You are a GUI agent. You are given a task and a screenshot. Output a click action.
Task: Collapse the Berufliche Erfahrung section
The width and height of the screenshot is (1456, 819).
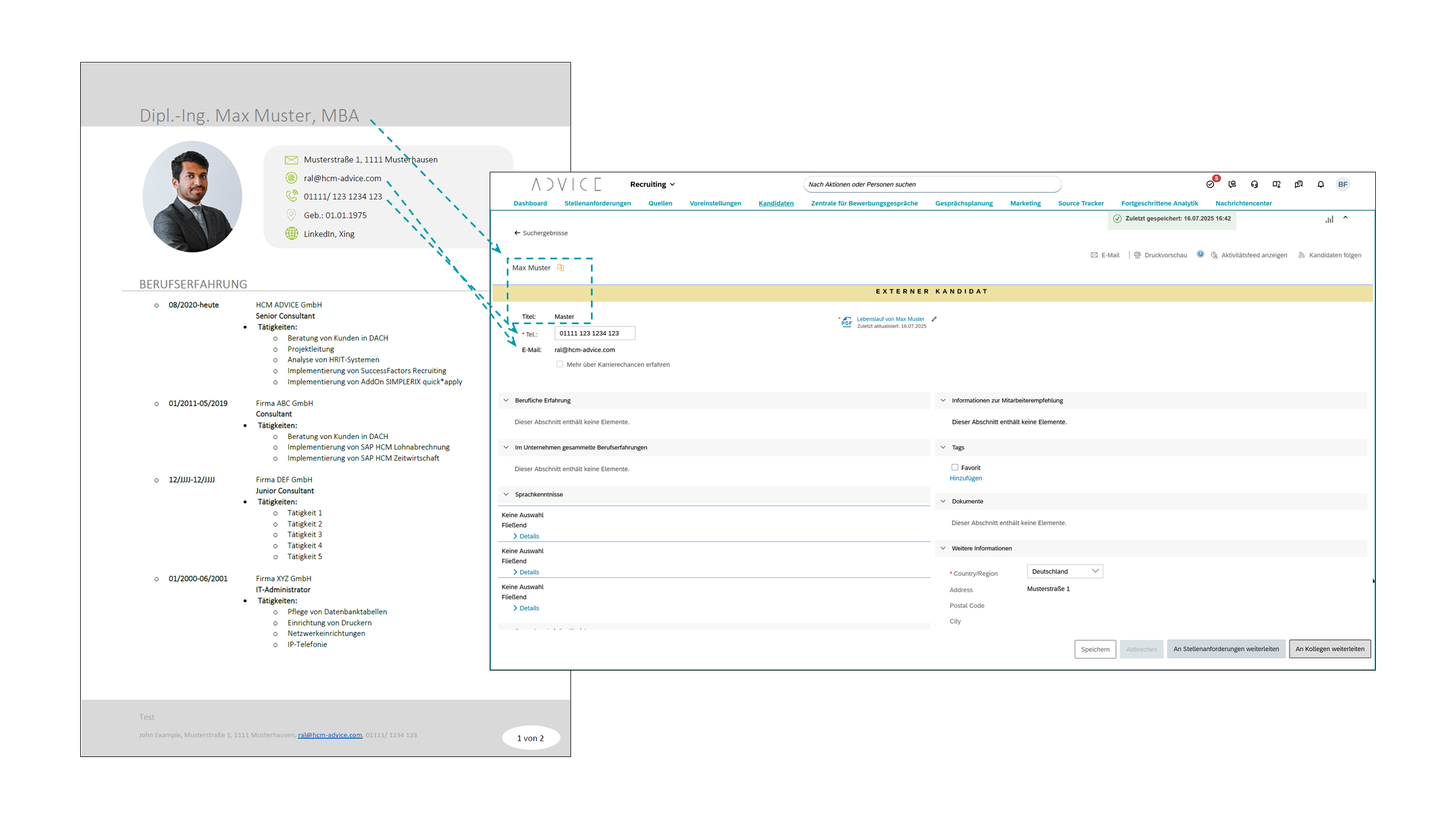coord(506,400)
